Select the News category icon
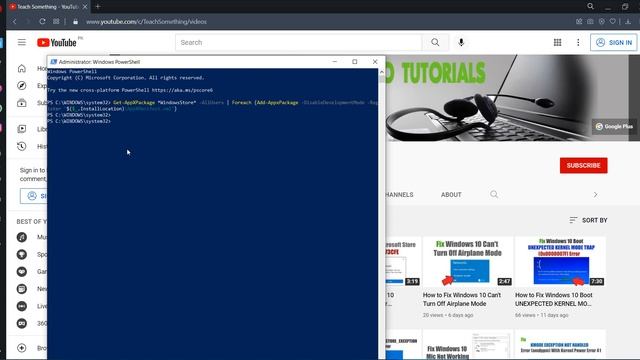The image size is (640, 360). pyautogui.click(x=22, y=289)
